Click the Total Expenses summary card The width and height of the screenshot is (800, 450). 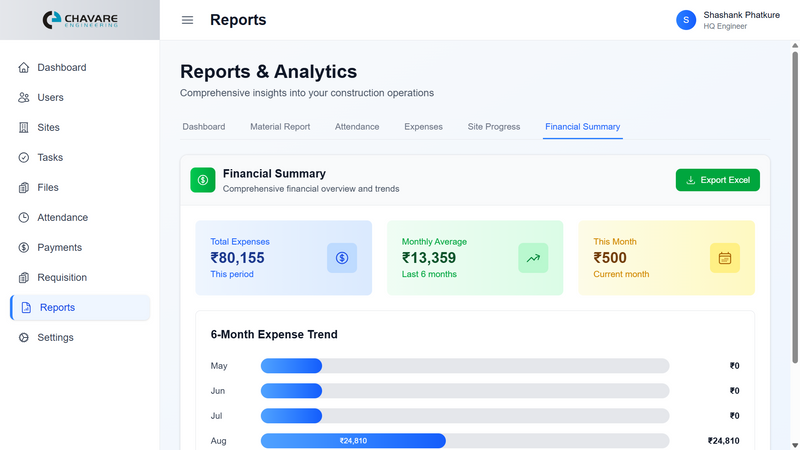coord(283,258)
